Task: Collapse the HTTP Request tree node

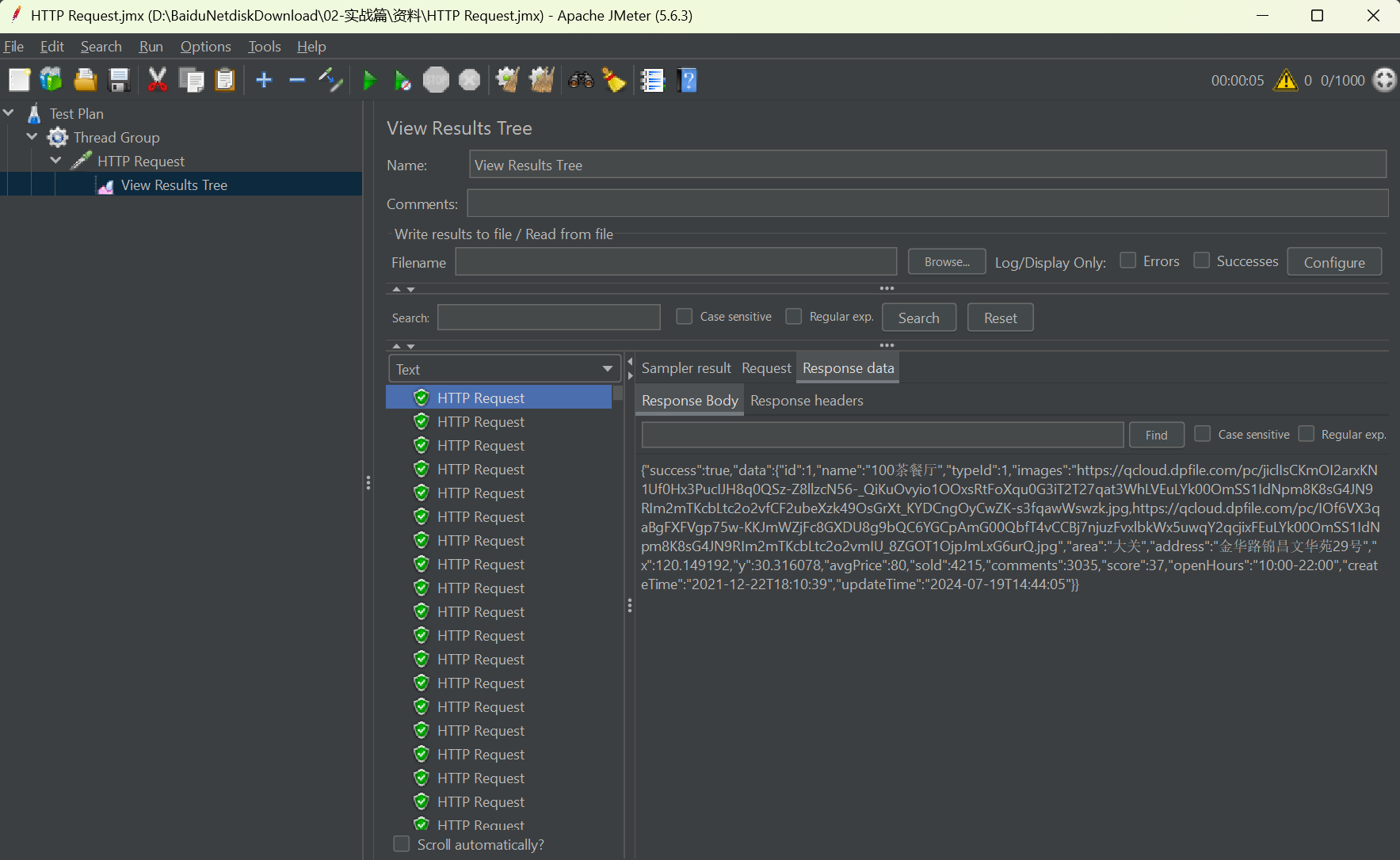Action: 56,161
